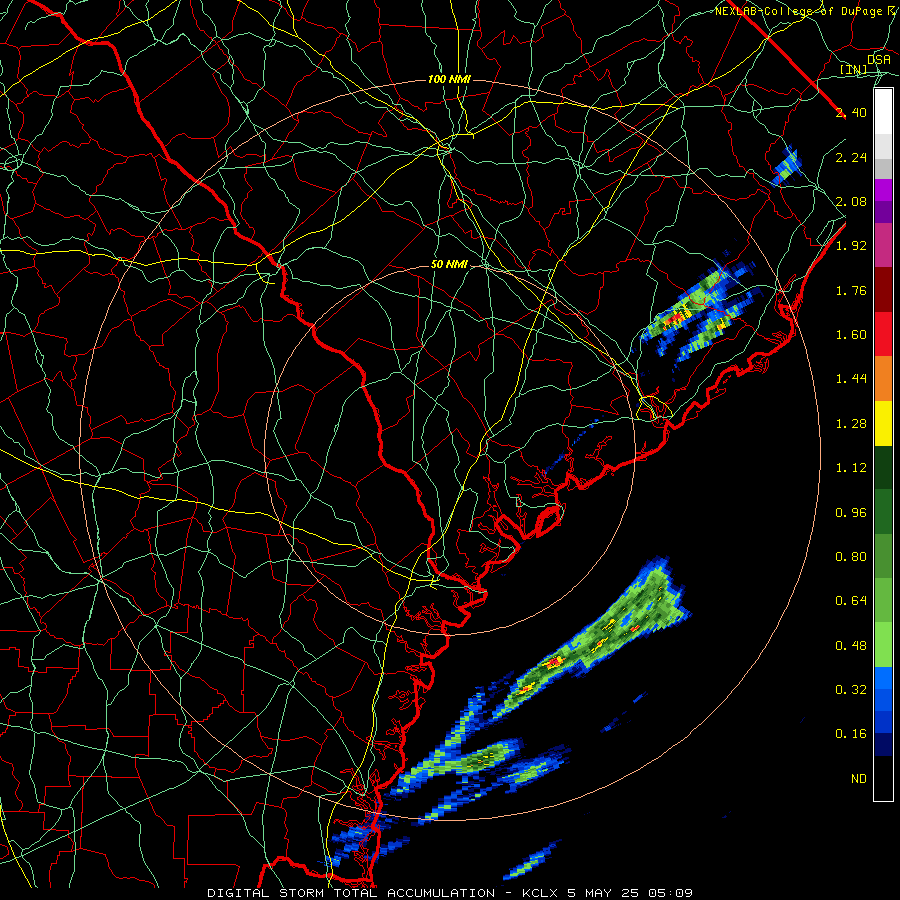Click the '05:09' timestamp
This screenshot has height=900, width=900.
click(670, 893)
